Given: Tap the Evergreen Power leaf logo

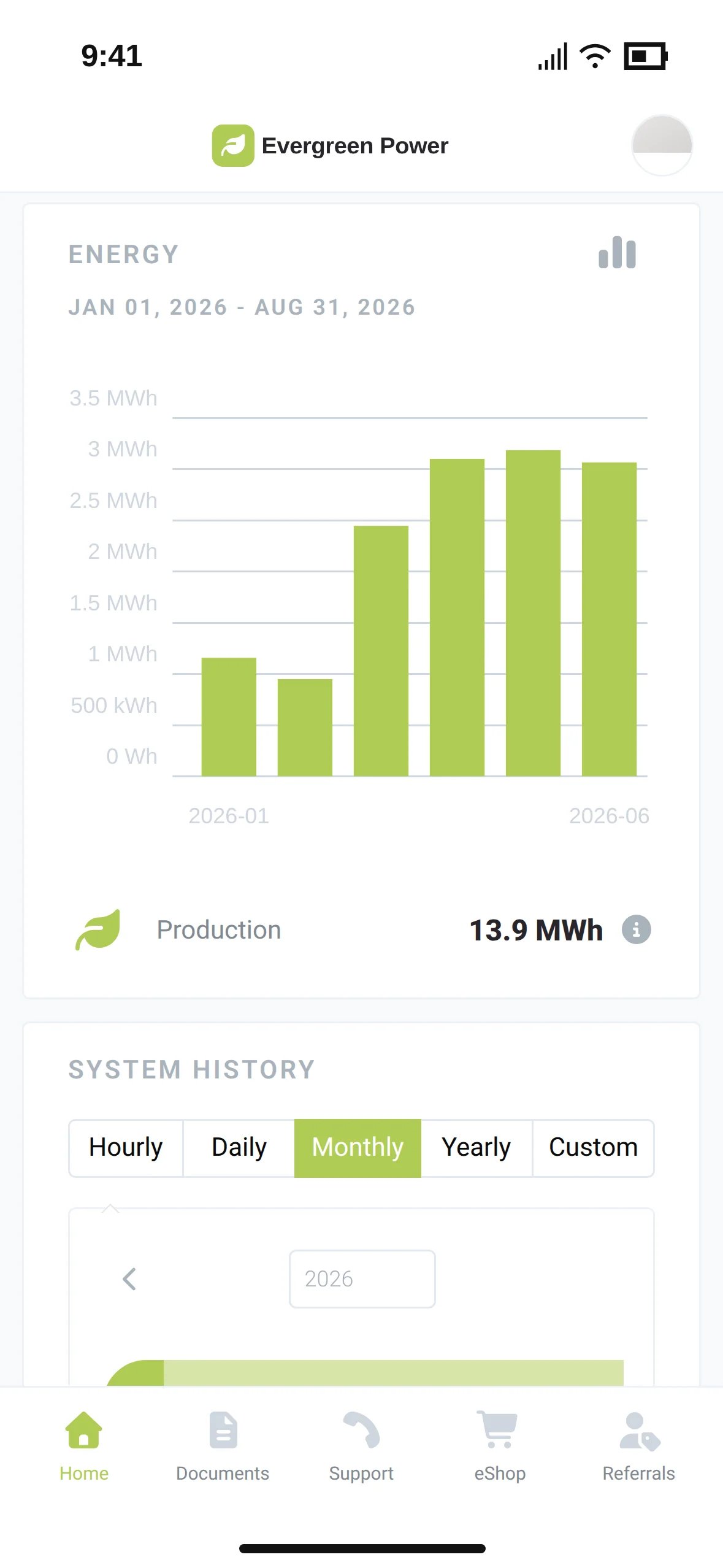Looking at the screenshot, I should click(x=233, y=145).
